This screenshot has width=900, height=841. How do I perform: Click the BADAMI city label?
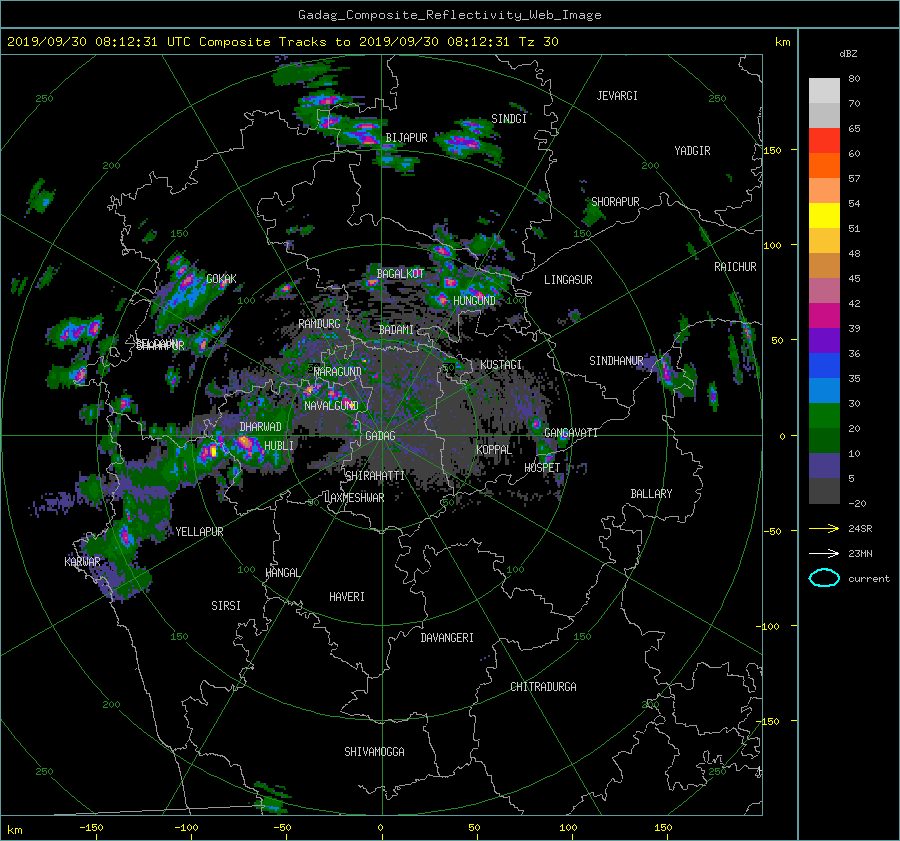coord(396,330)
